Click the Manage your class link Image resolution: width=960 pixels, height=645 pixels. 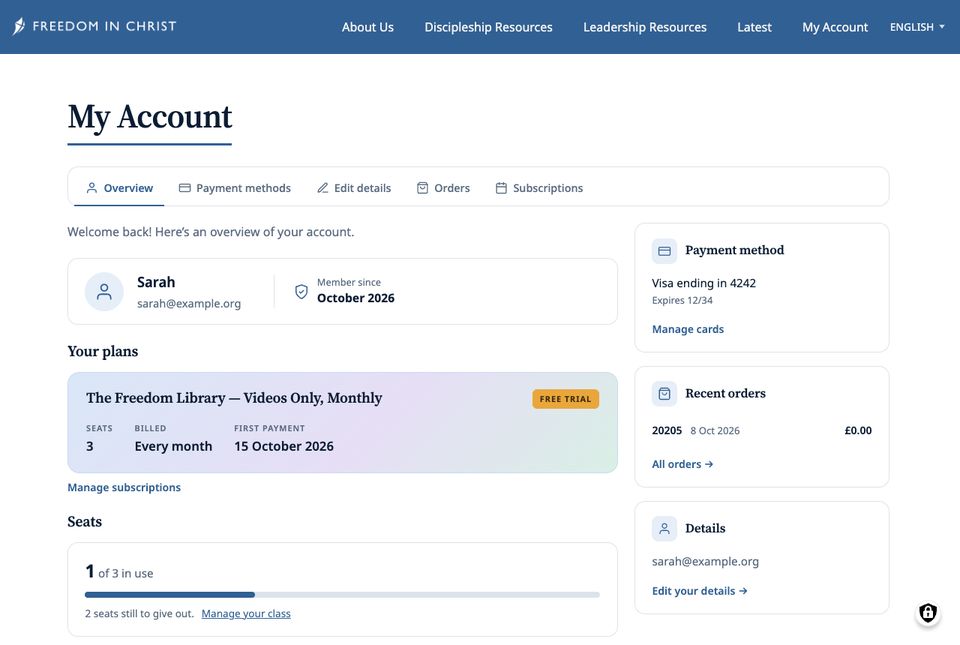click(246, 613)
